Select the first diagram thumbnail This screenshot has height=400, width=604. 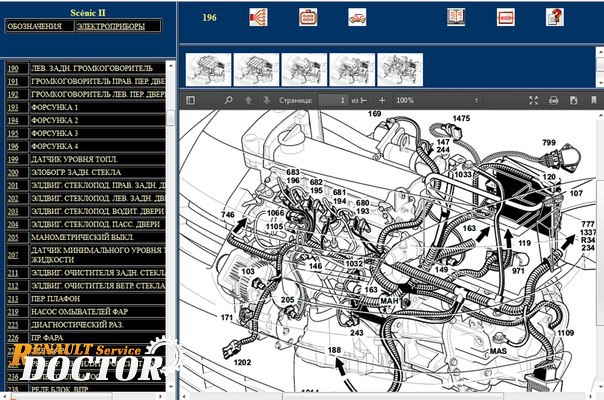208,69
